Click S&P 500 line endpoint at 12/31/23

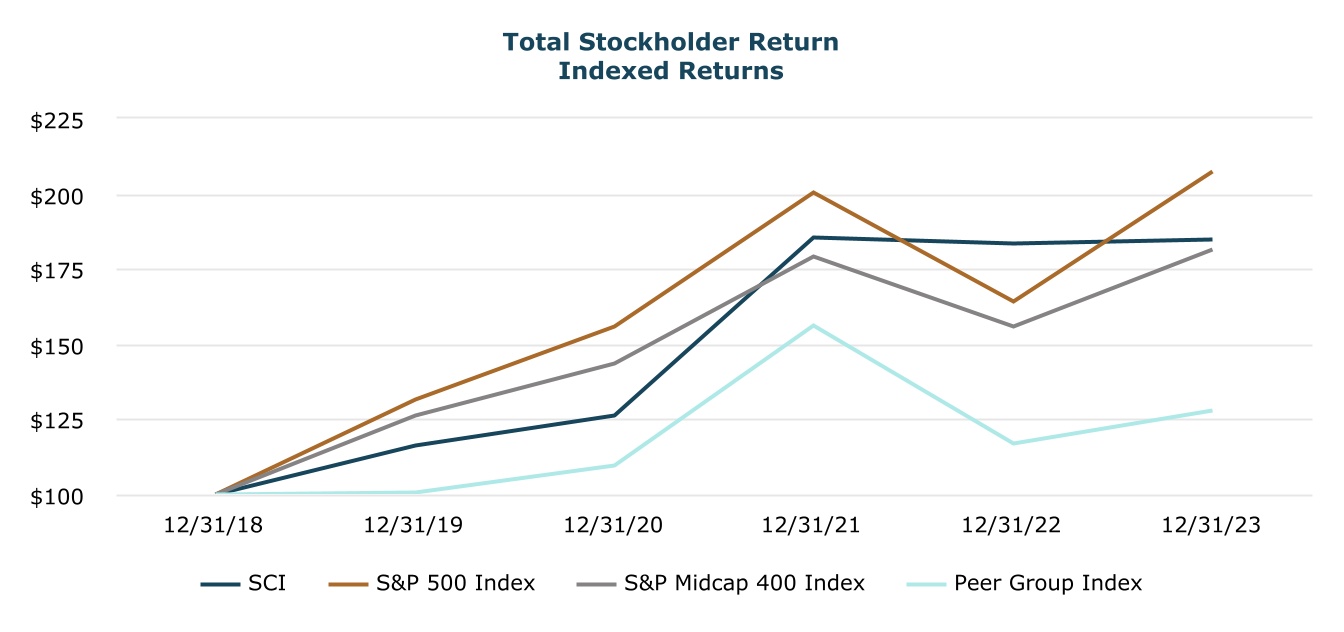point(1212,172)
